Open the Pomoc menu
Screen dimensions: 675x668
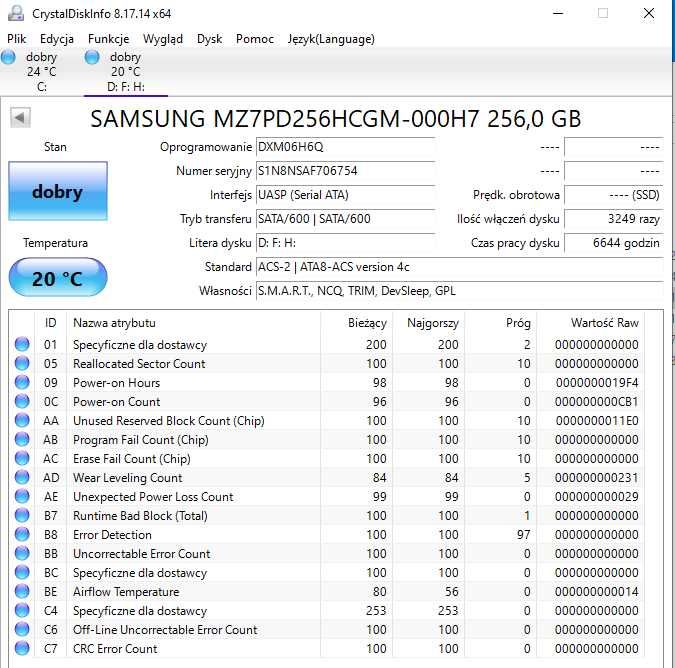click(x=255, y=39)
